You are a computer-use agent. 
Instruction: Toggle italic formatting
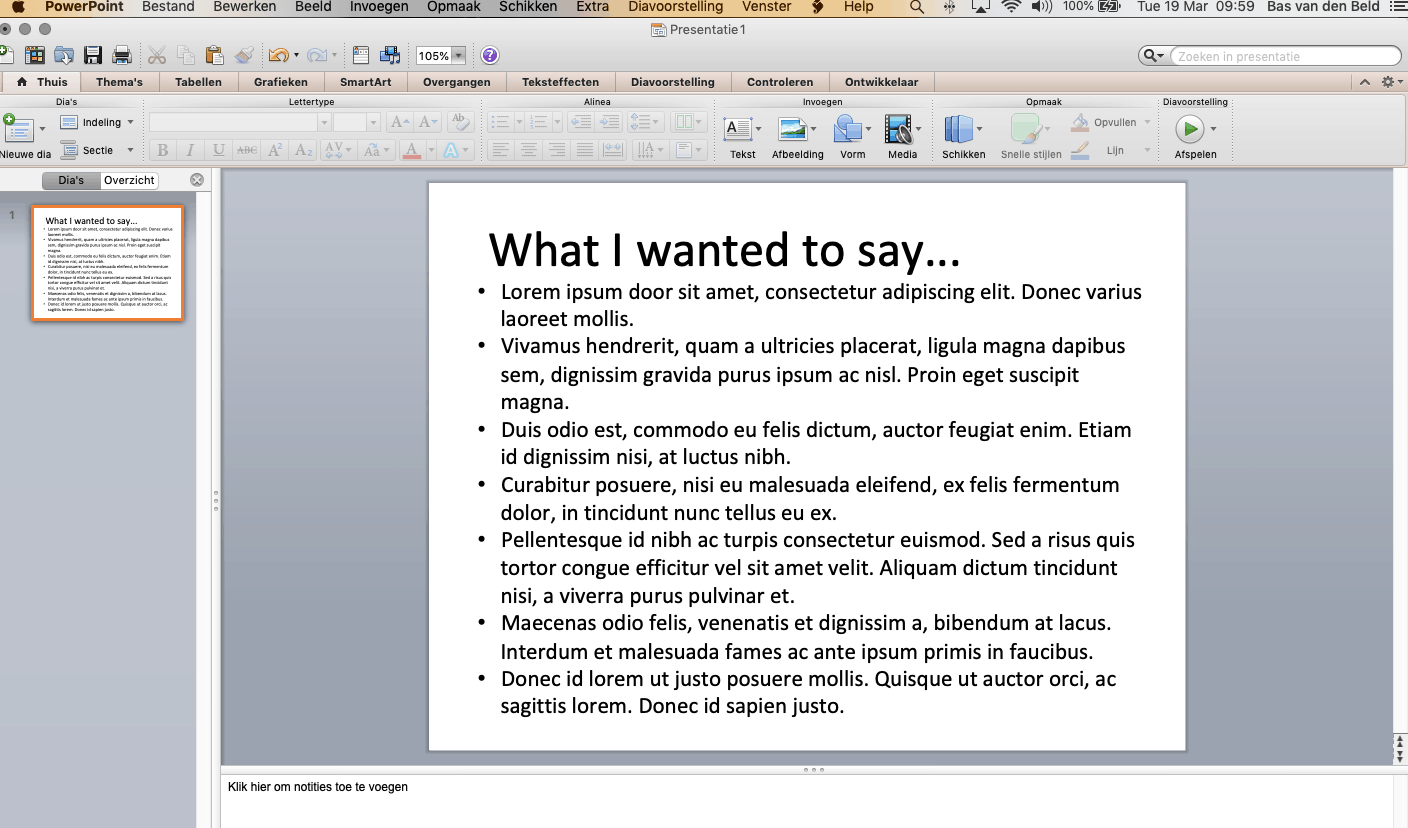click(190, 150)
